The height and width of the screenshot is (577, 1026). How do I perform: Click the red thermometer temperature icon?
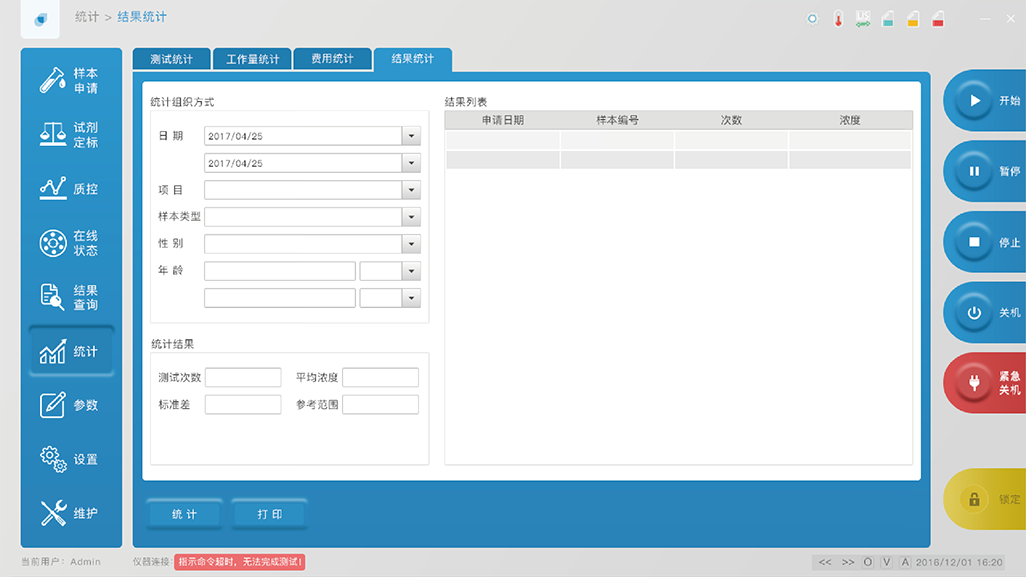(838, 19)
